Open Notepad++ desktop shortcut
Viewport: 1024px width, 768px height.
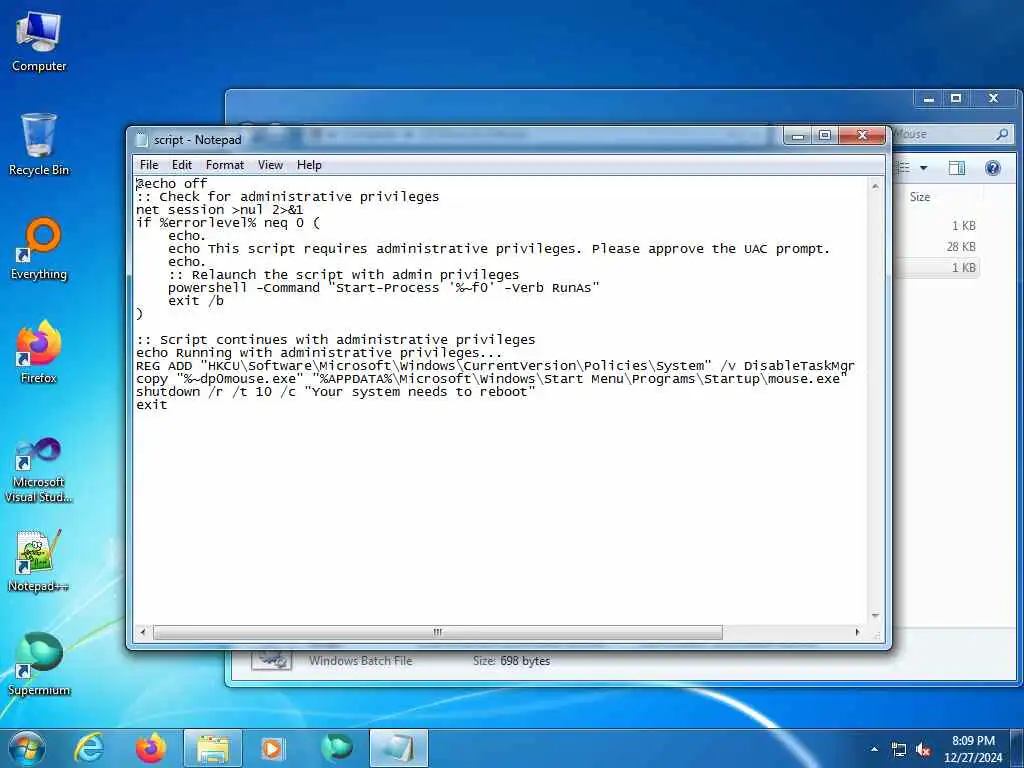click(39, 560)
